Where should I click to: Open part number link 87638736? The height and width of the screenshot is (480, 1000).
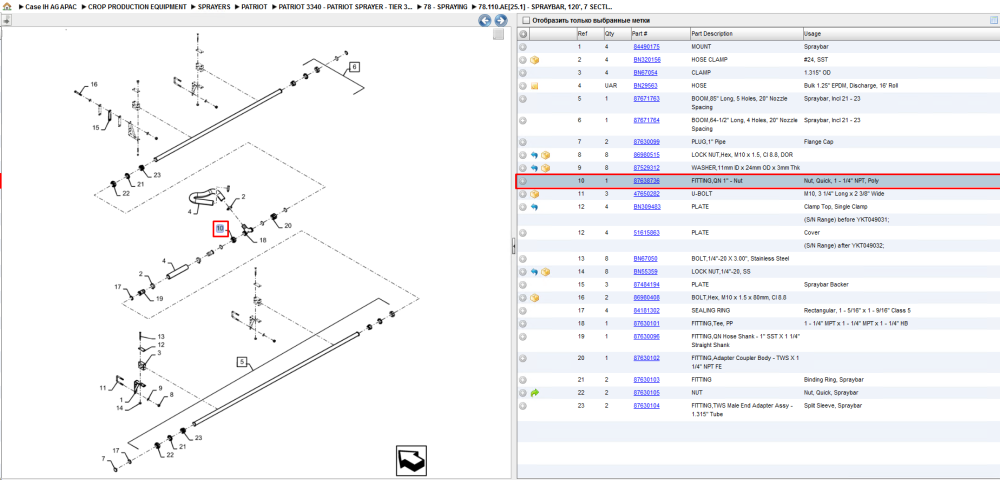pyautogui.click(x=646, y=181)
